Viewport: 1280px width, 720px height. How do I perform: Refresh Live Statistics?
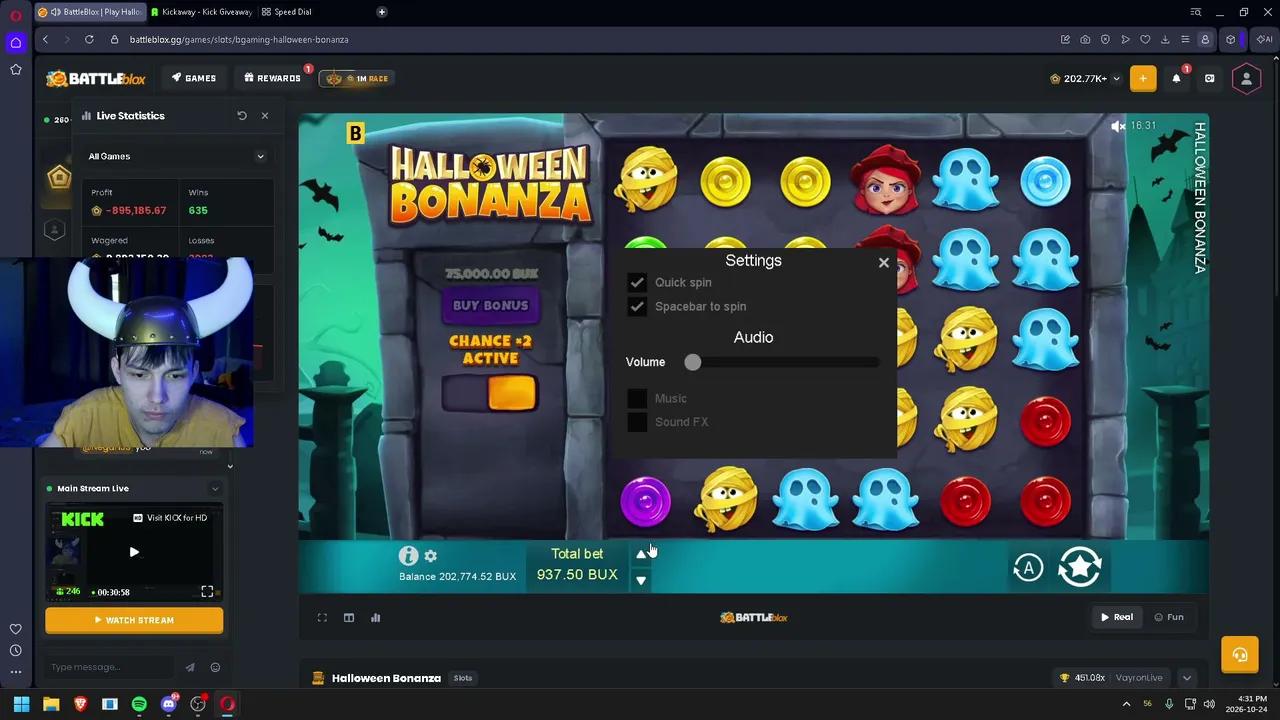[x=242, y=116]
